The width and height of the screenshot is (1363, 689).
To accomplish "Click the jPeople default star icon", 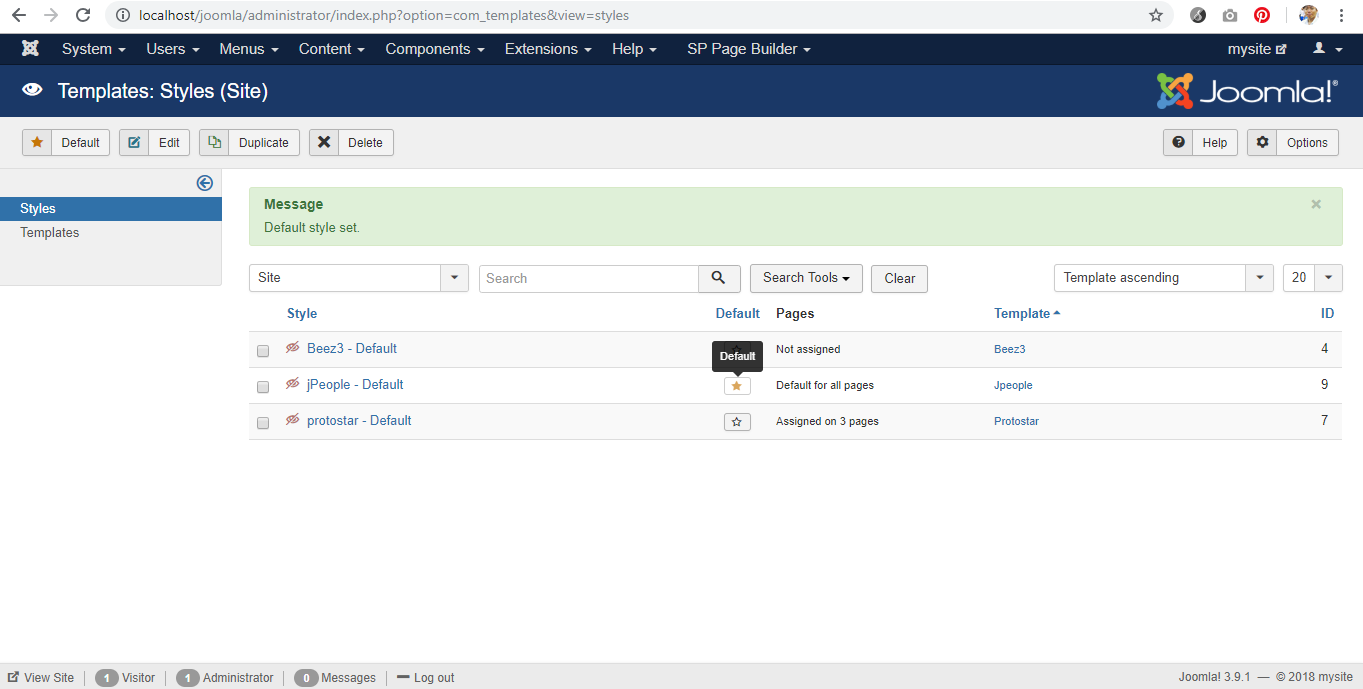I will point(737,386).
